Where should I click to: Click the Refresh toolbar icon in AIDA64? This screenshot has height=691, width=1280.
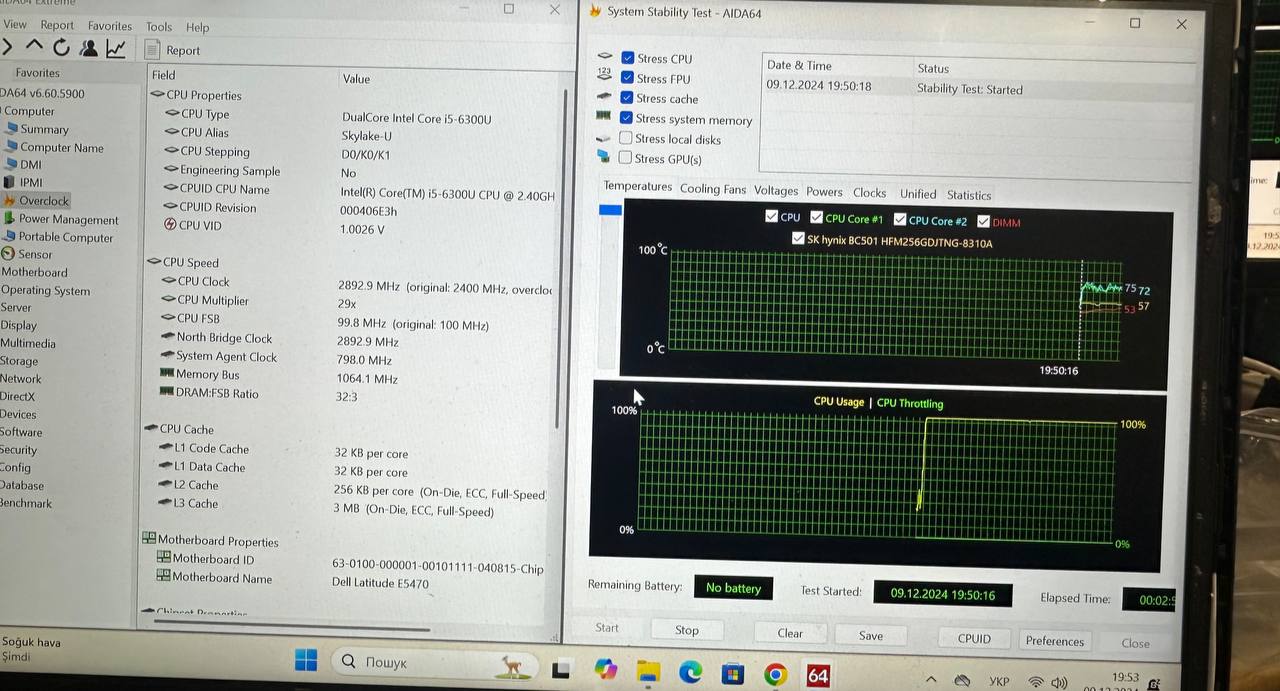coord(61,47)
